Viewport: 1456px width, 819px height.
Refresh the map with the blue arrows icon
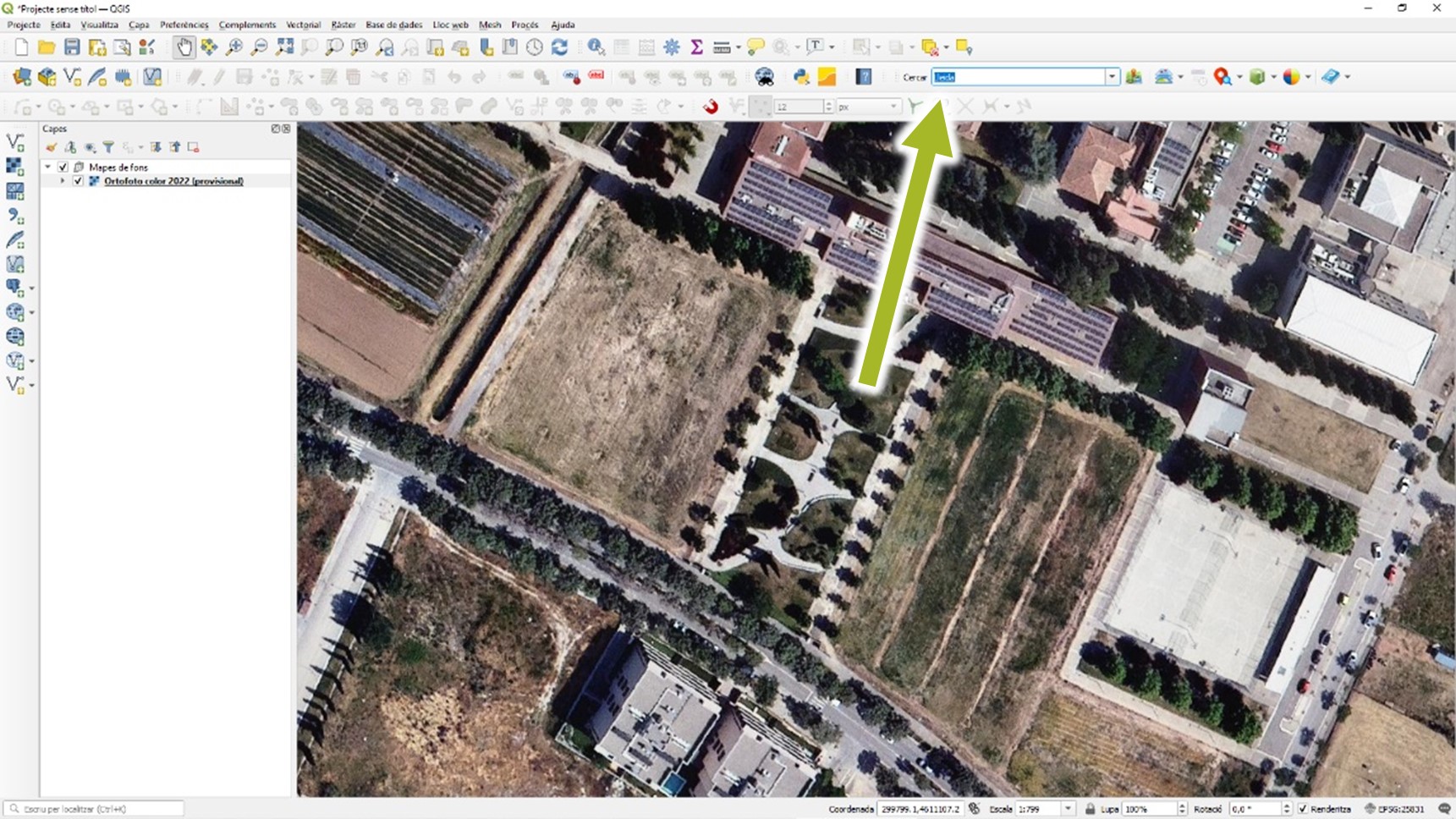click(x=559, y=47)
